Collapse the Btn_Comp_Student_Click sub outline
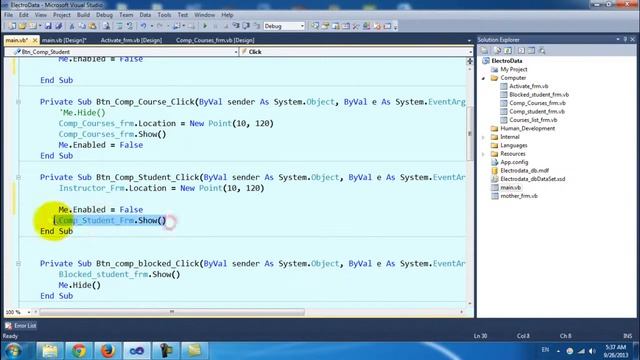640x360 pixels. 18,177
